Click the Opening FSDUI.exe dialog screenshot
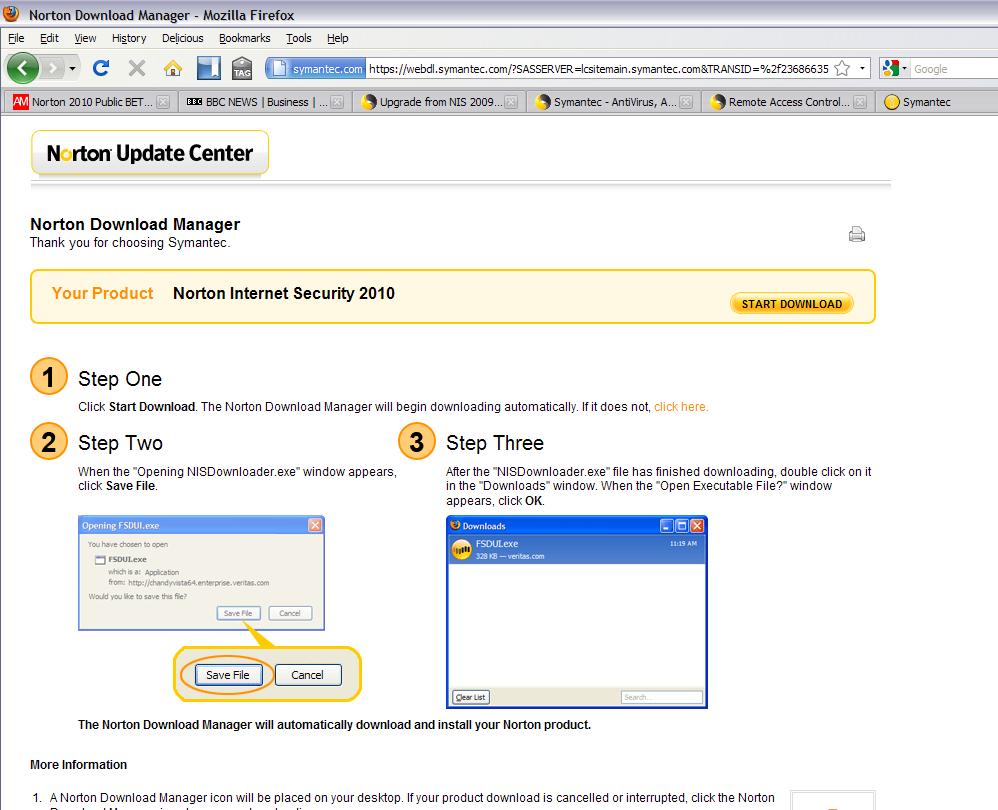 [x=201, y=573]
